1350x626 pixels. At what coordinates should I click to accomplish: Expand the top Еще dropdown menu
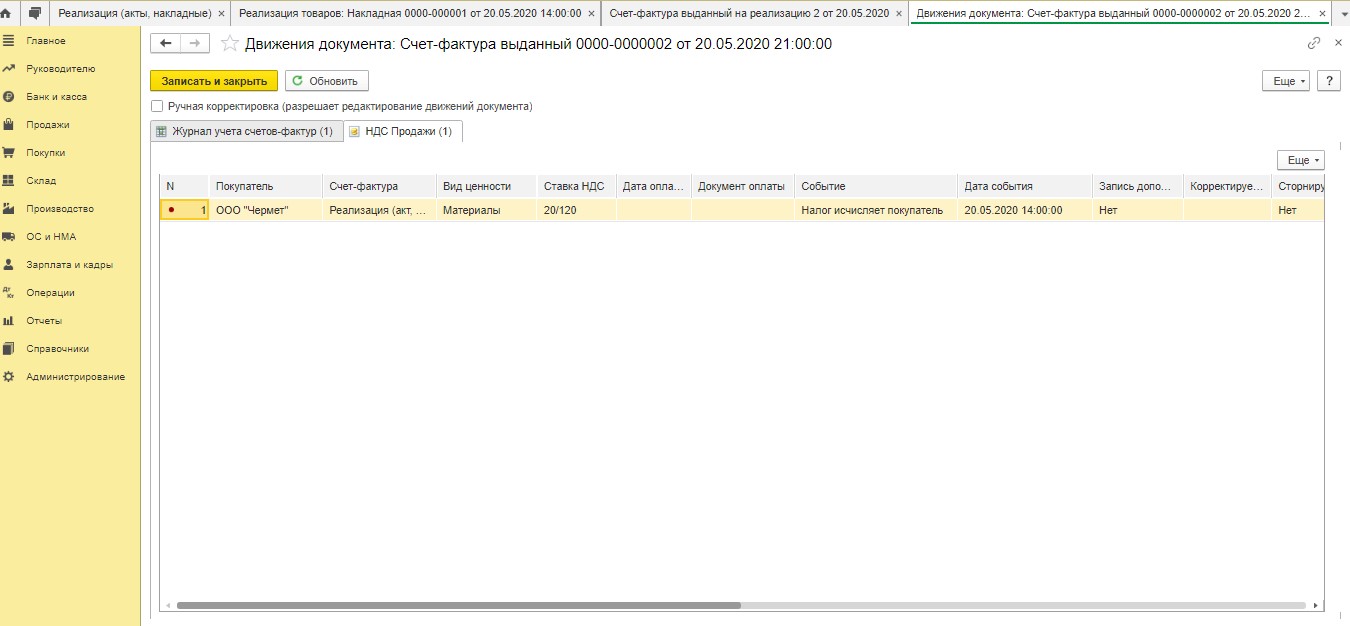tap(1286, 81)
